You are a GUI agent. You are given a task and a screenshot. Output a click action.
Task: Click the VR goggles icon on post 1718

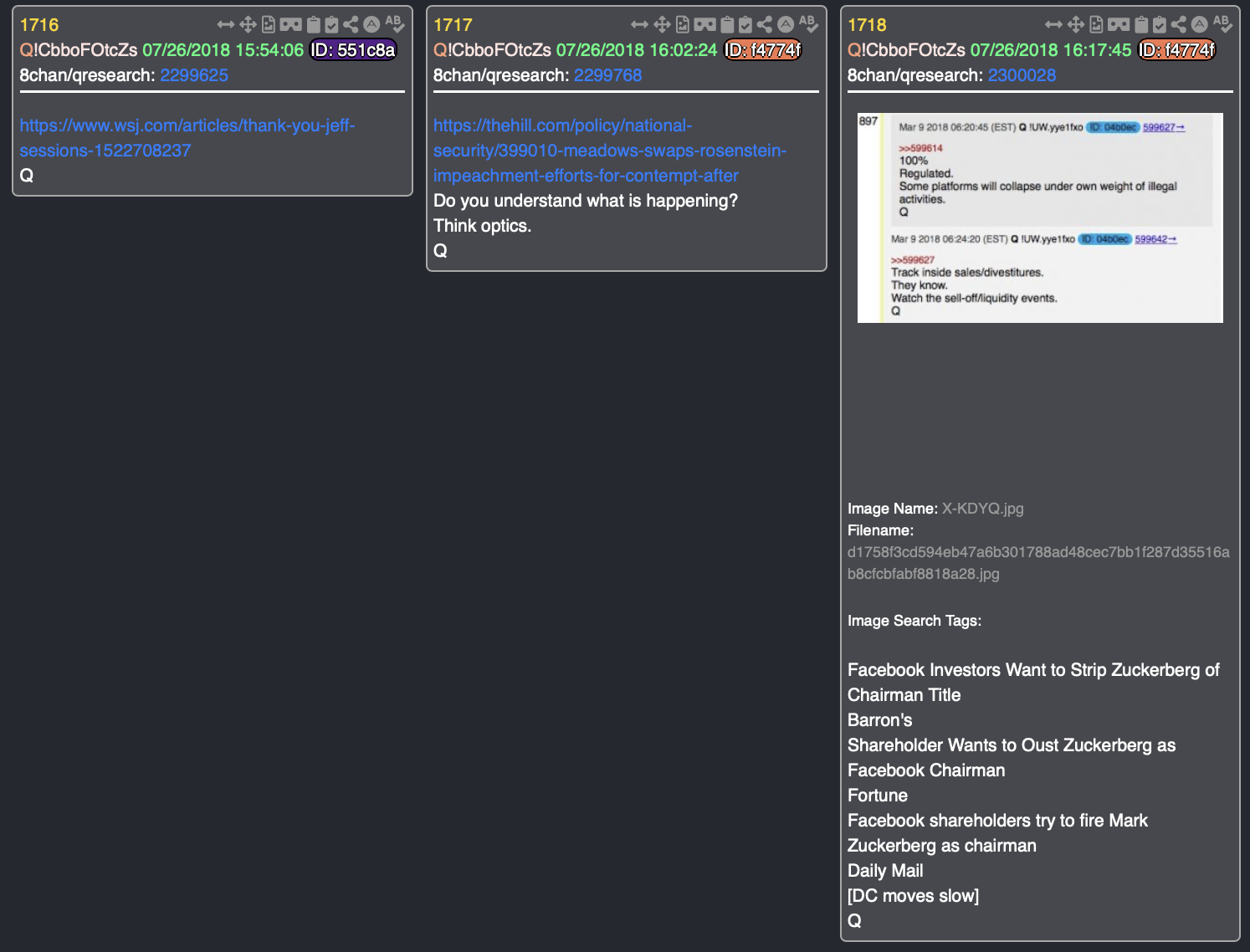click(1119, 25)
